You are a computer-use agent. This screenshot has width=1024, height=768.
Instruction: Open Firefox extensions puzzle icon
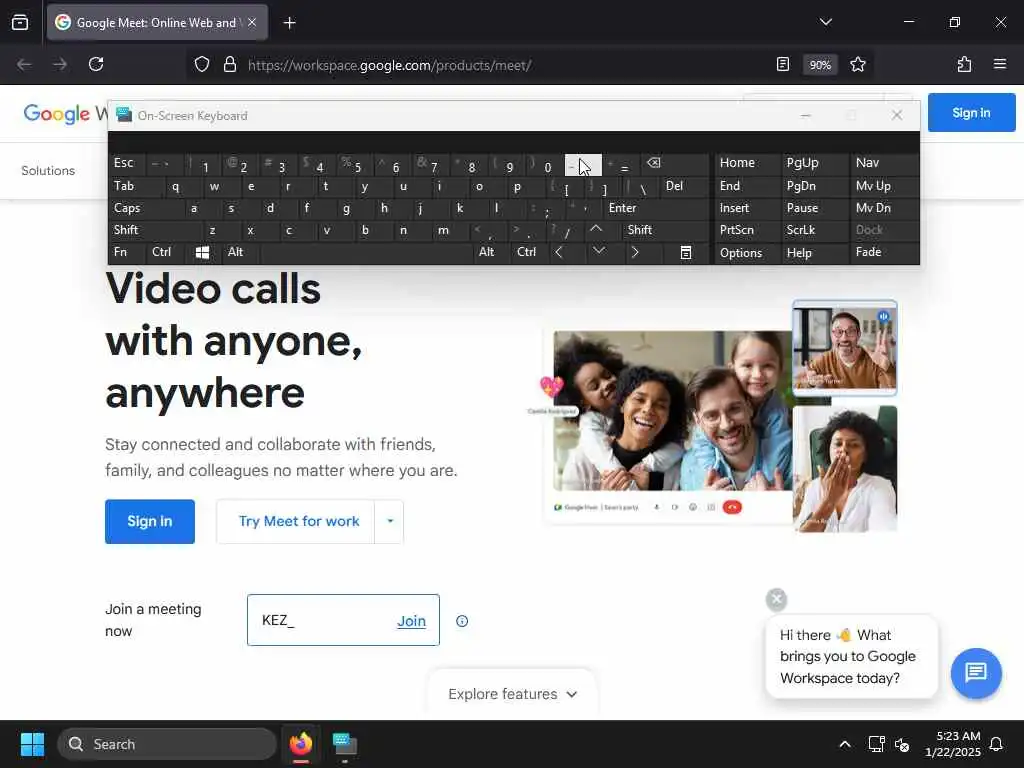coord(964,64)
